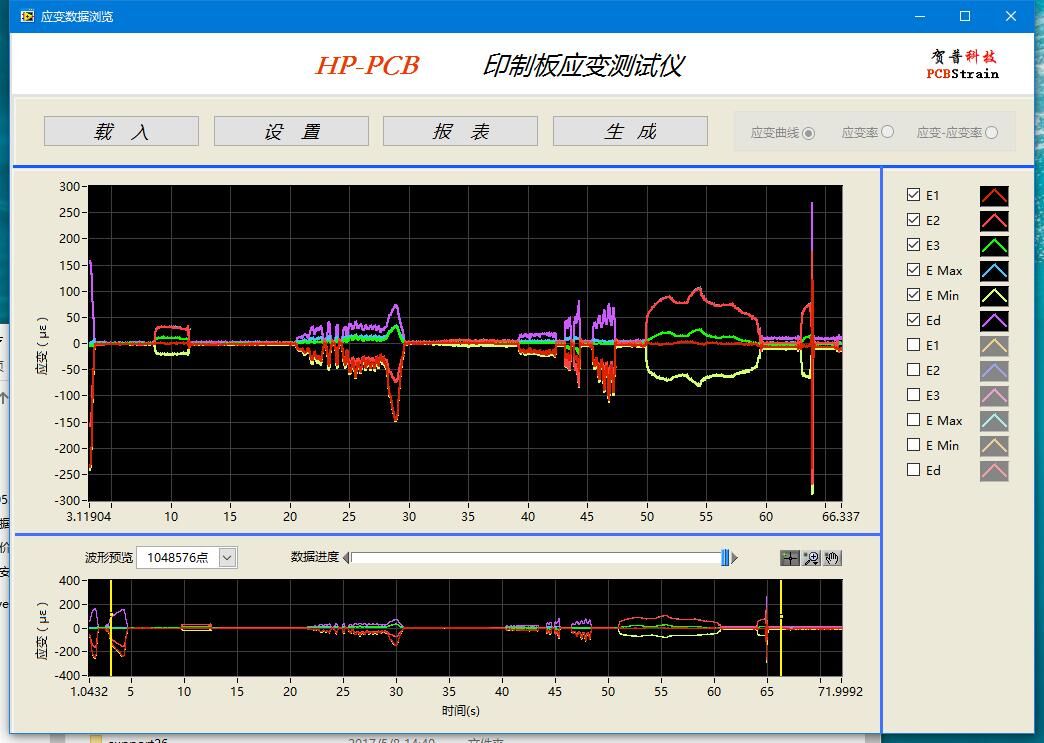Enable the second (unchecked) E3 checkbox
1044x743 pixels.
click(914, 395)
